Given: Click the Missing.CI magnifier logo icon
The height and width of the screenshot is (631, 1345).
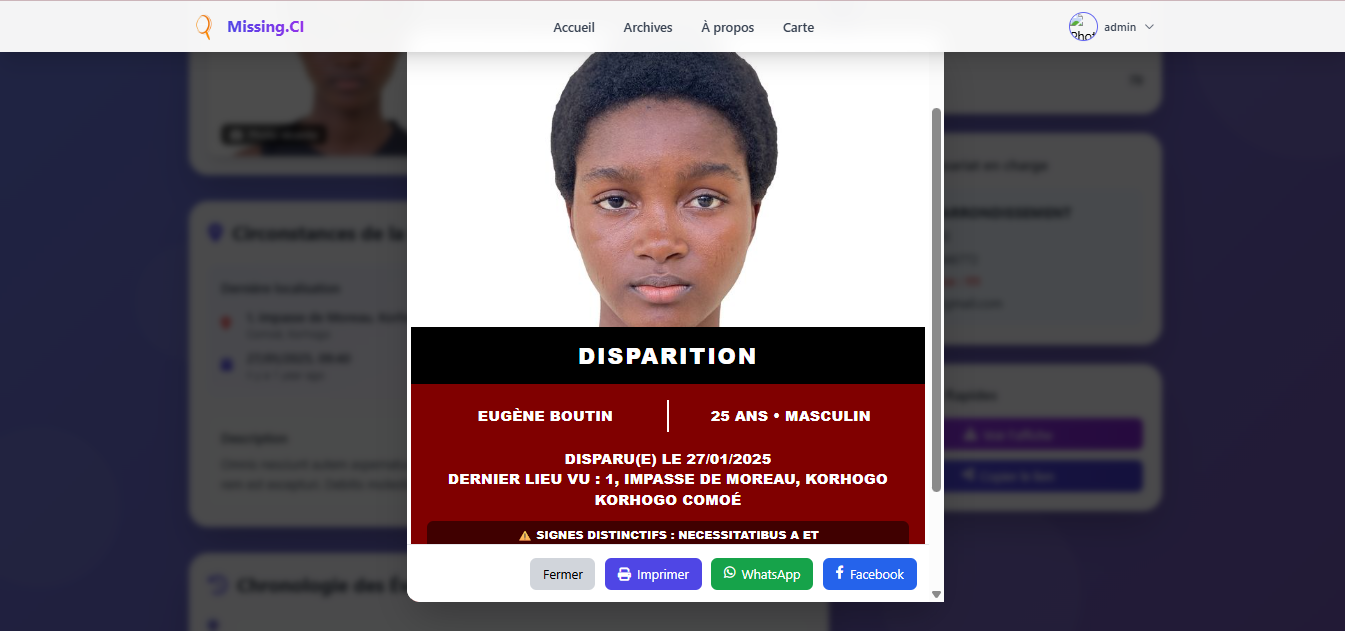Looking at the screenshot, I should 204,27.
